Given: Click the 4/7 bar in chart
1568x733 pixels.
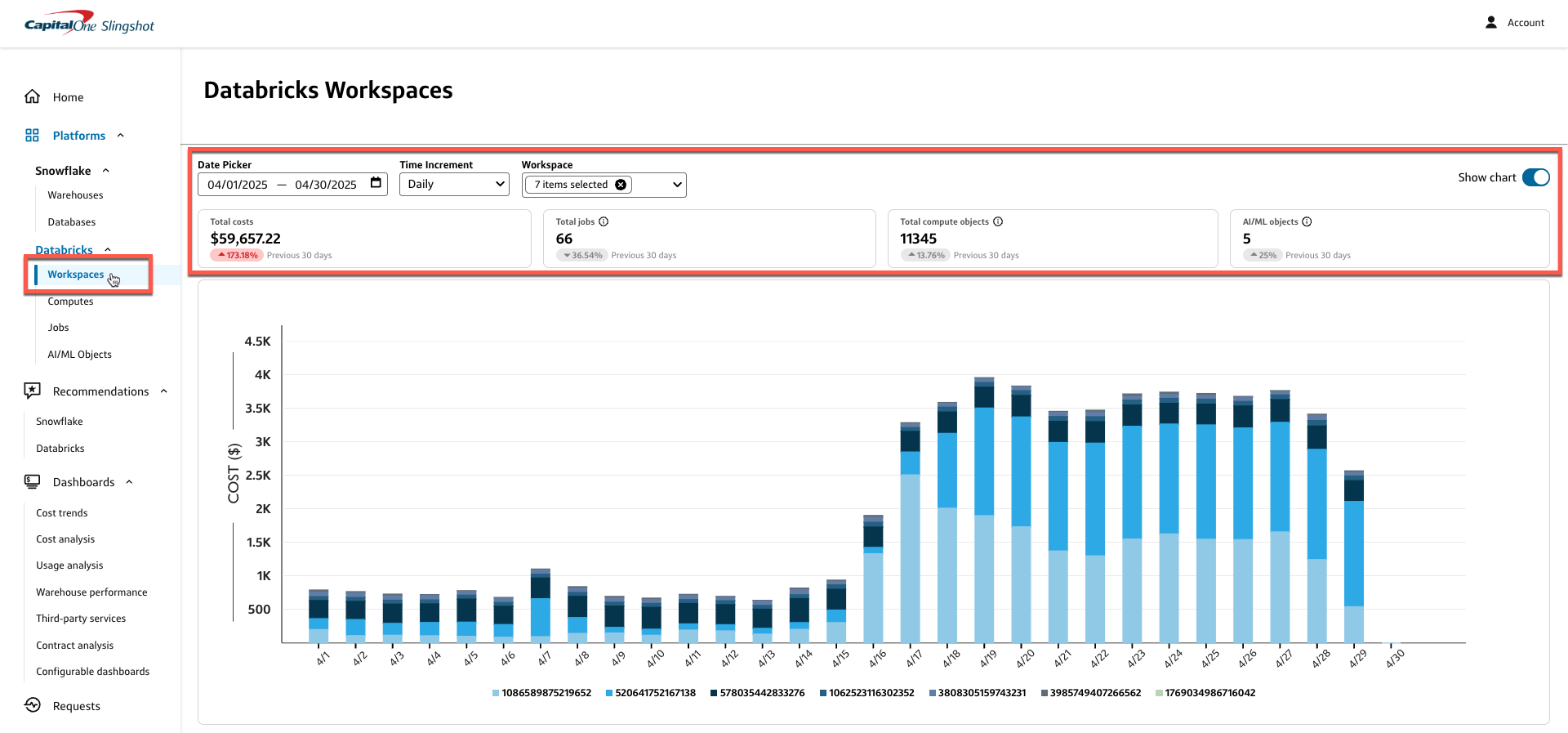Looking at the screenshot, I should [x=541, y=606].
